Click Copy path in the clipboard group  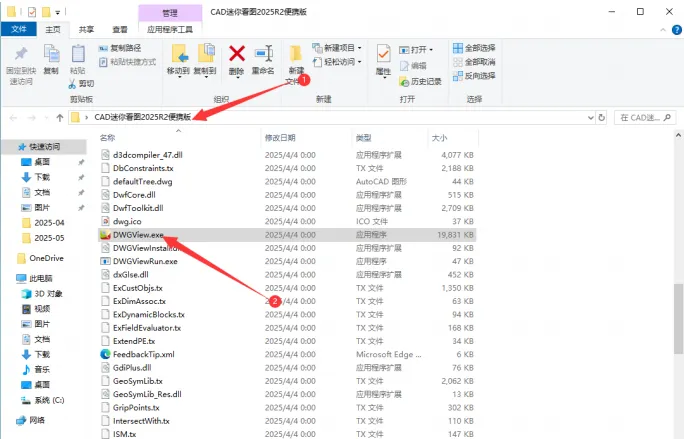tap(120, 48)
